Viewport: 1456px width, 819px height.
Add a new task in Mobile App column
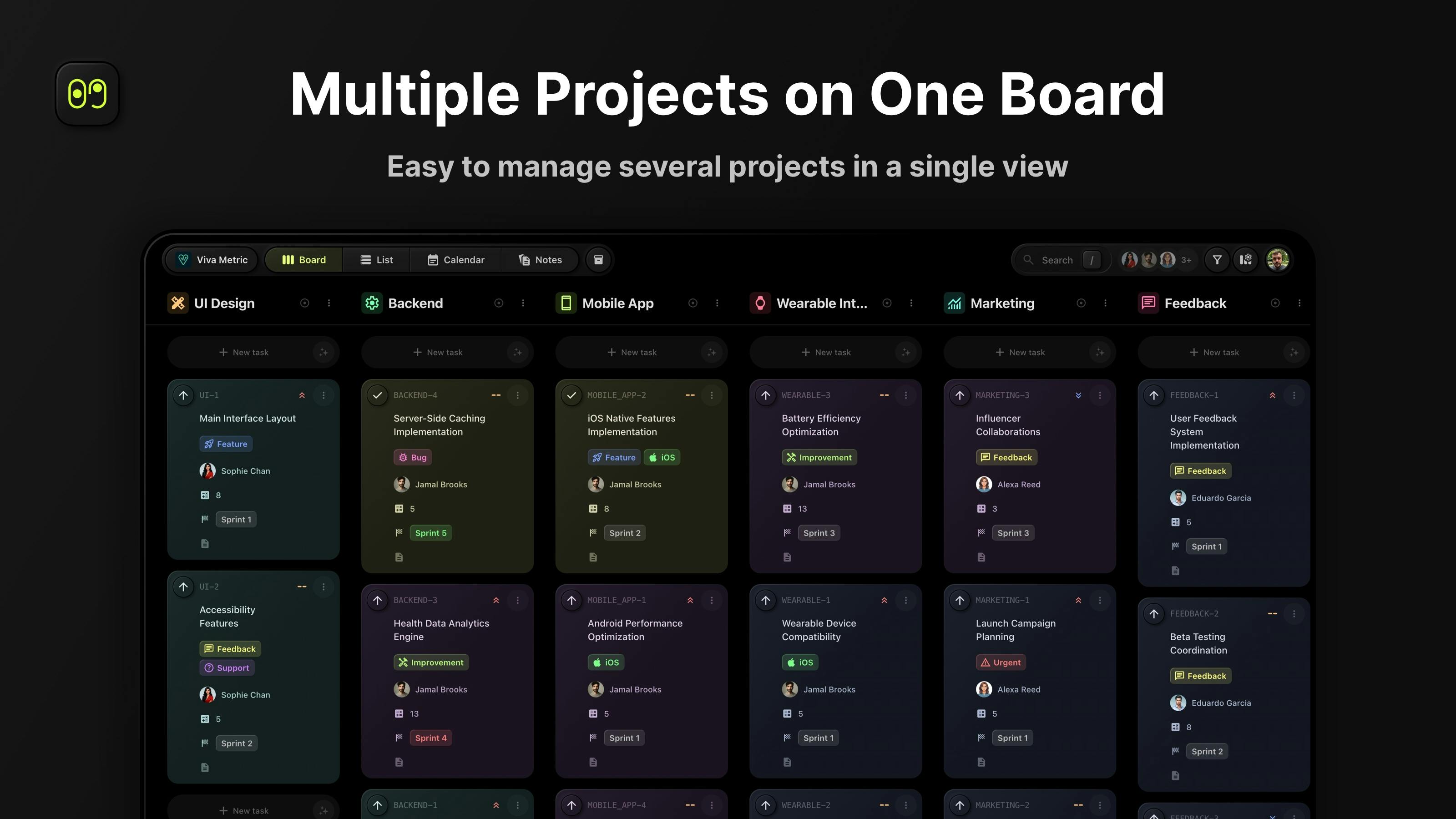pyautogui.click(x=632, y=353)
